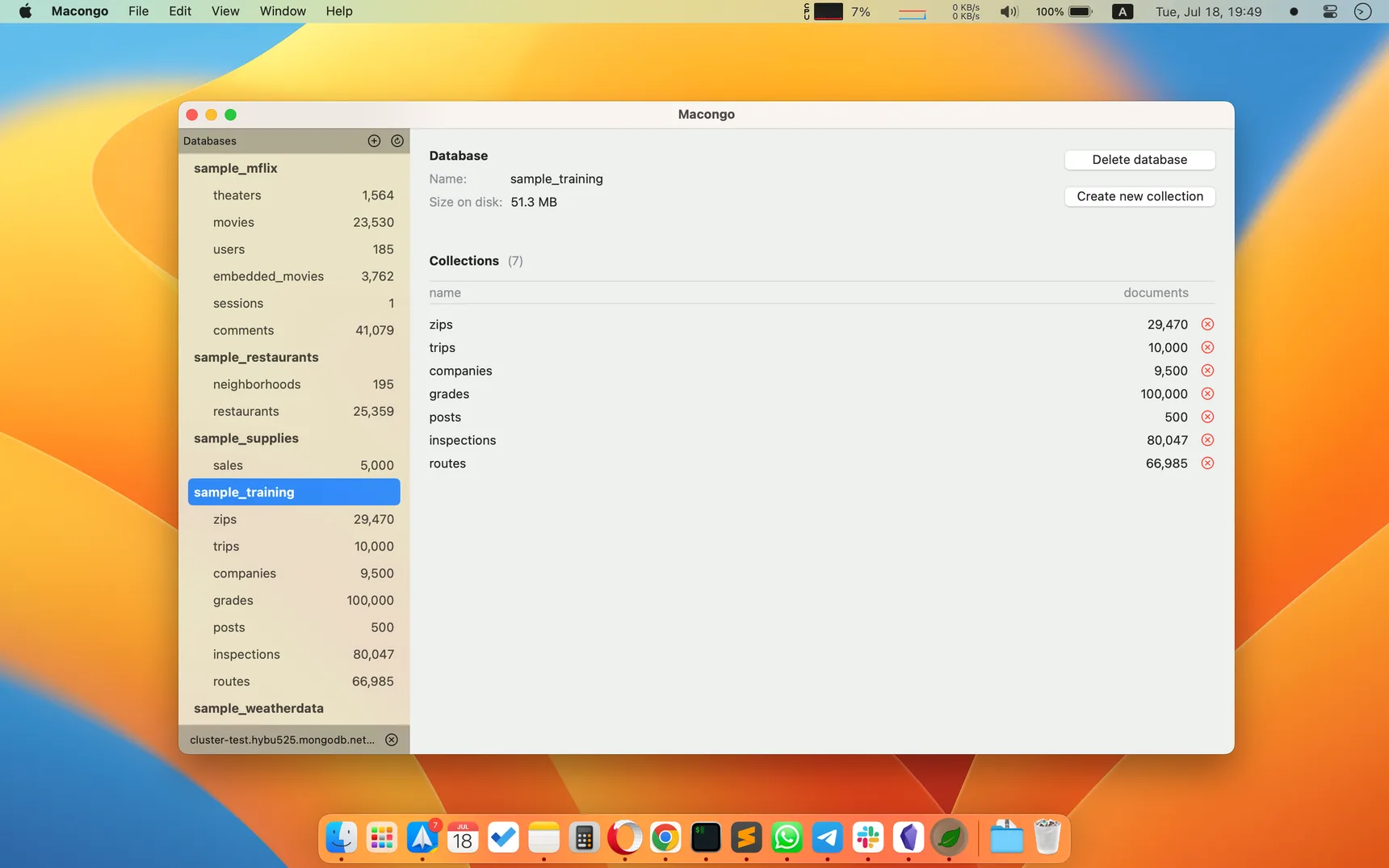1389x868 pixels.
Task: Add a new database with the plus icon
Action: pyautogui.click(x=374, y=140)
